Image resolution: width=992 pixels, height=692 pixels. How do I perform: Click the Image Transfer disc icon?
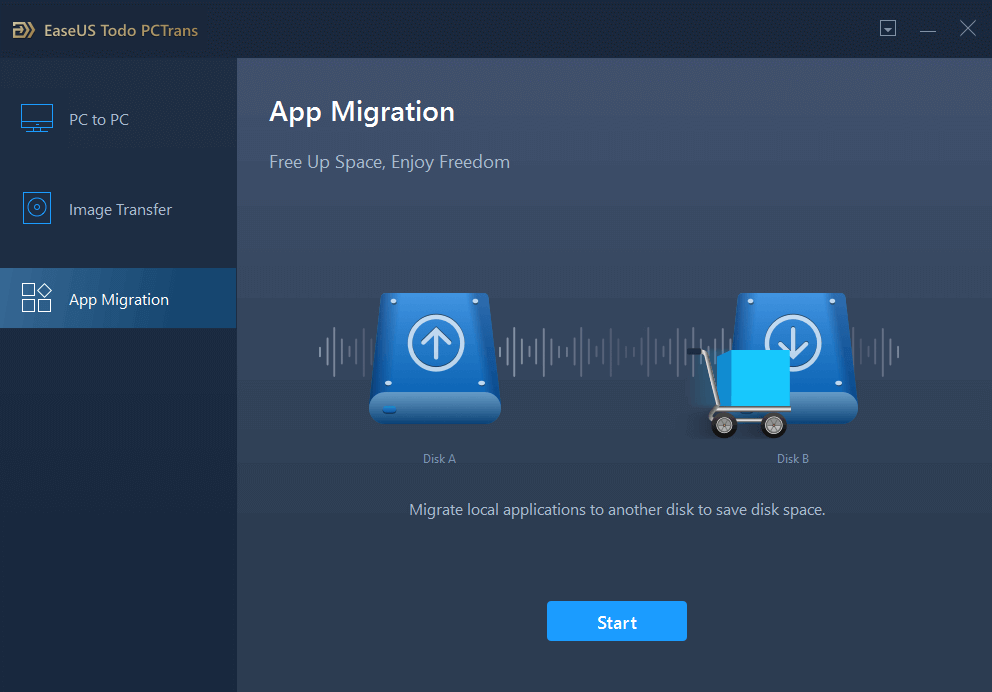(x=37, y=207)
